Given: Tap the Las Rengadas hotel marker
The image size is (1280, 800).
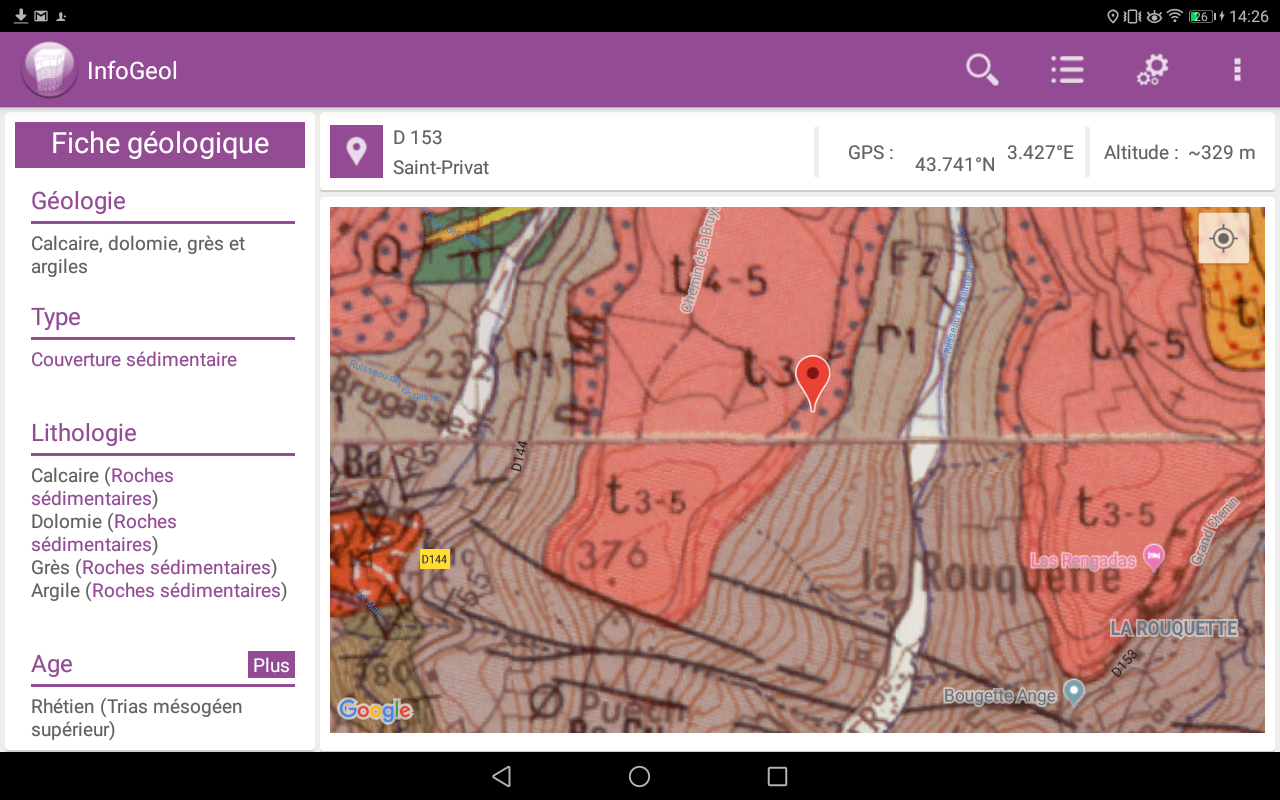Looking at the screenshot, I should pos(1154,556).
